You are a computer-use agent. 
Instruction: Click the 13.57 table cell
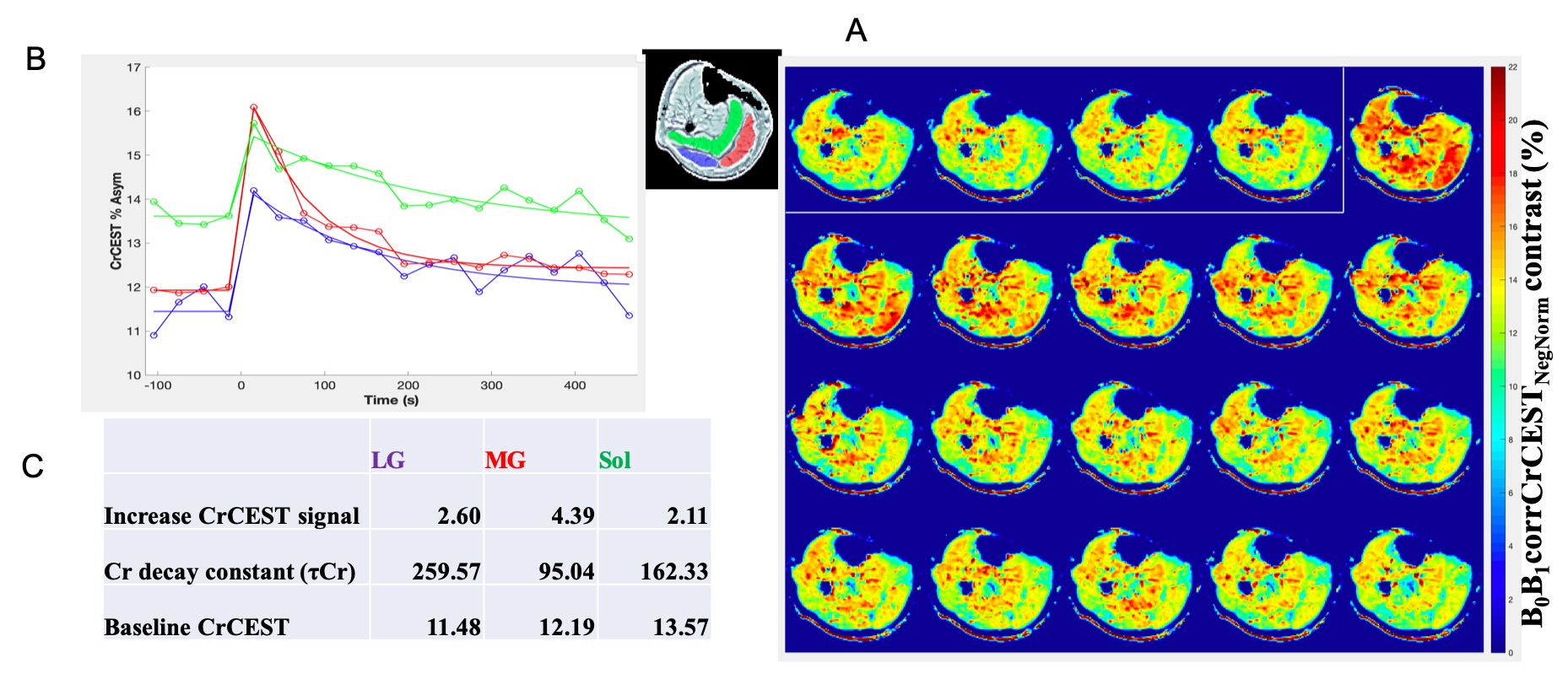(679, 628)
